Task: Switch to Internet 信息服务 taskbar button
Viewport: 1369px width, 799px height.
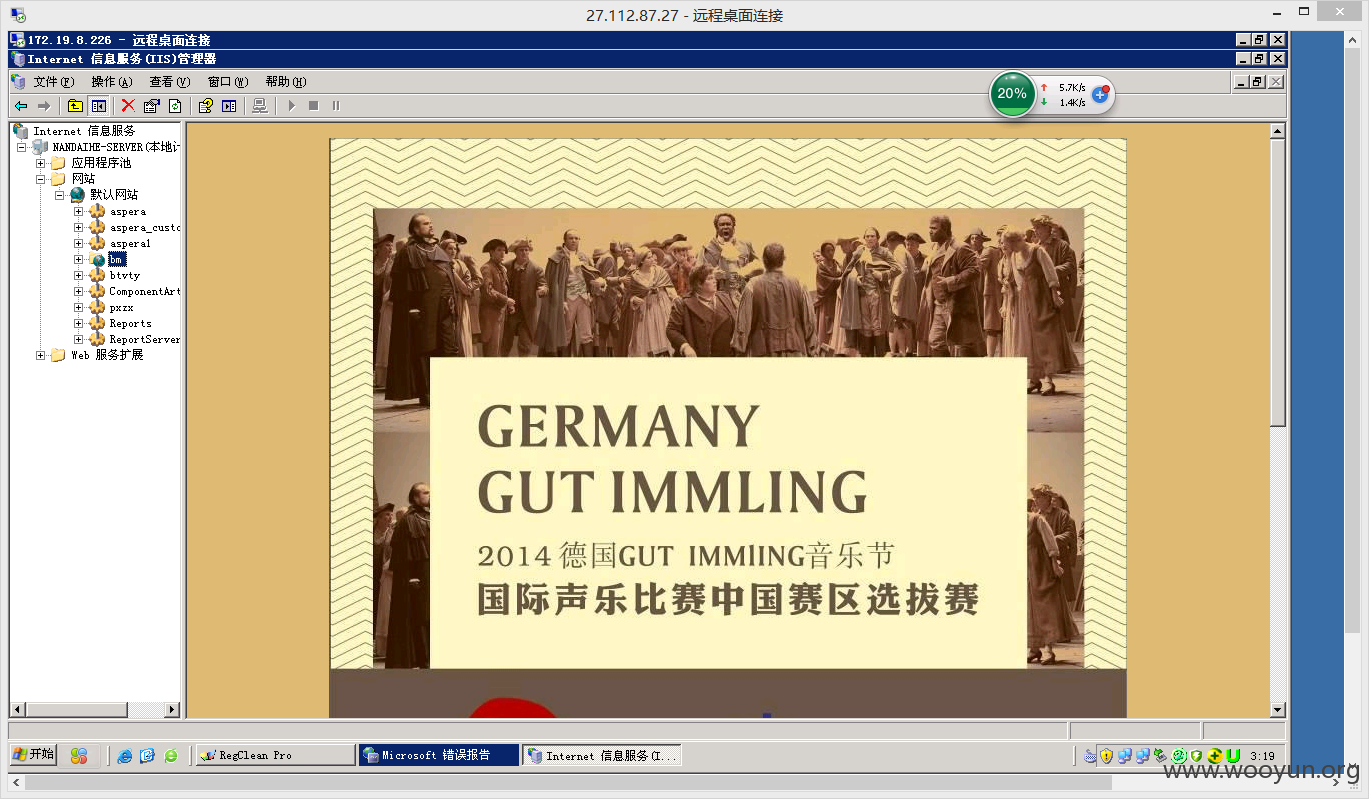Action: pyautogui.click(x=602, y=755)
